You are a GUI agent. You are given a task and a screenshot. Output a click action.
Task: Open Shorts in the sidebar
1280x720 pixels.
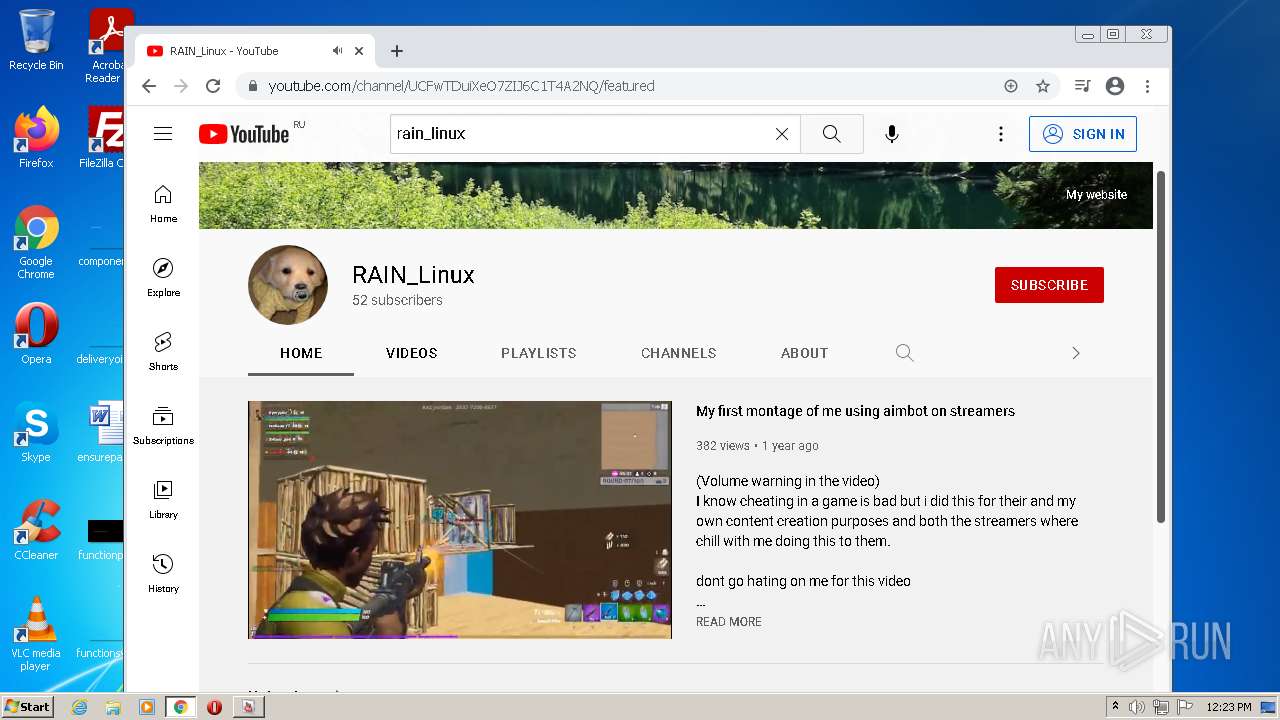pos(163,352)
